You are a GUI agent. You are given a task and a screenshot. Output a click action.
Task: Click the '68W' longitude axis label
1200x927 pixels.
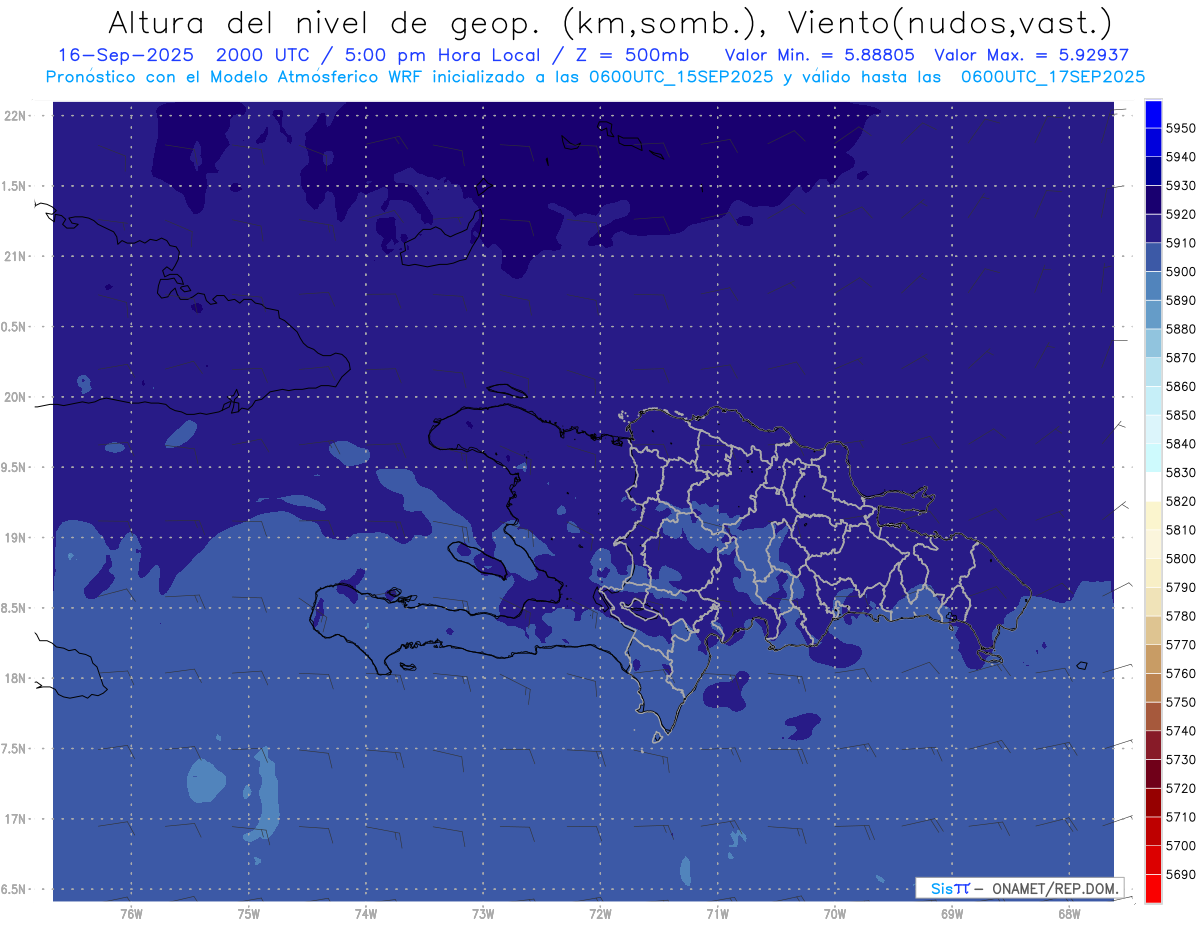click(1069, 912)
